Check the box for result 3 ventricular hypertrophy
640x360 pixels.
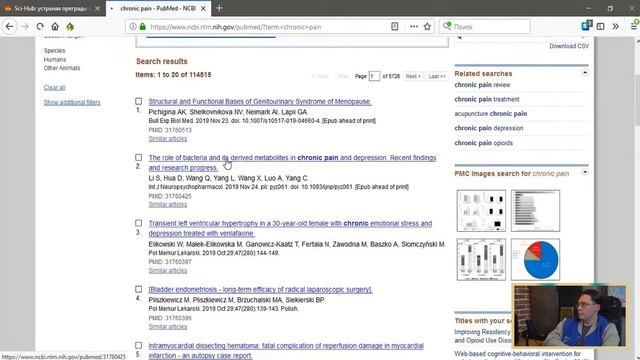[x=139, y=223]
